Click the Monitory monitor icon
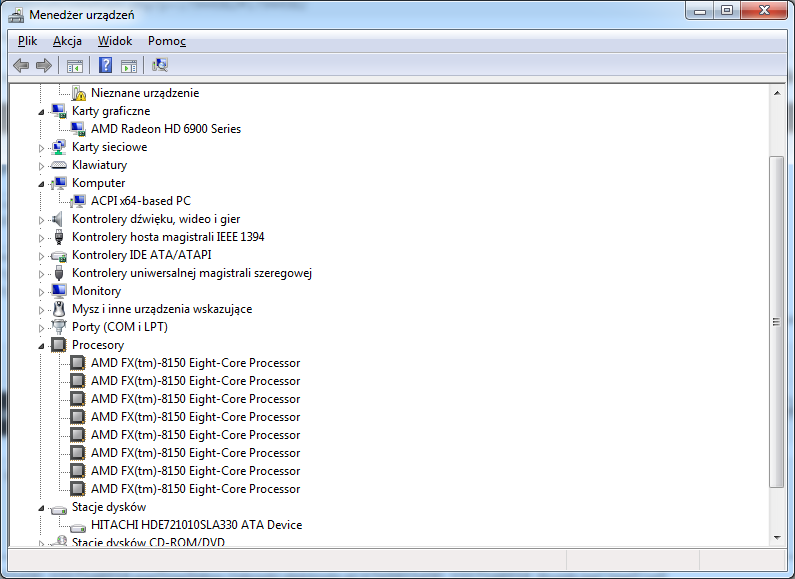The width and height of the screenshot is (795, 579). point(59,291)
